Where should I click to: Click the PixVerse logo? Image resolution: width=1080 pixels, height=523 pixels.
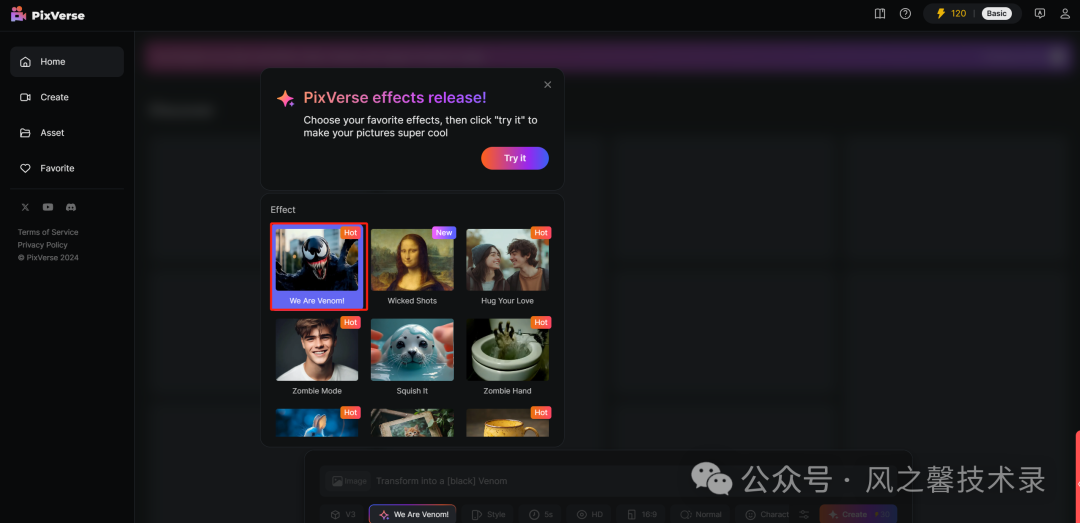tap(48, 14)
